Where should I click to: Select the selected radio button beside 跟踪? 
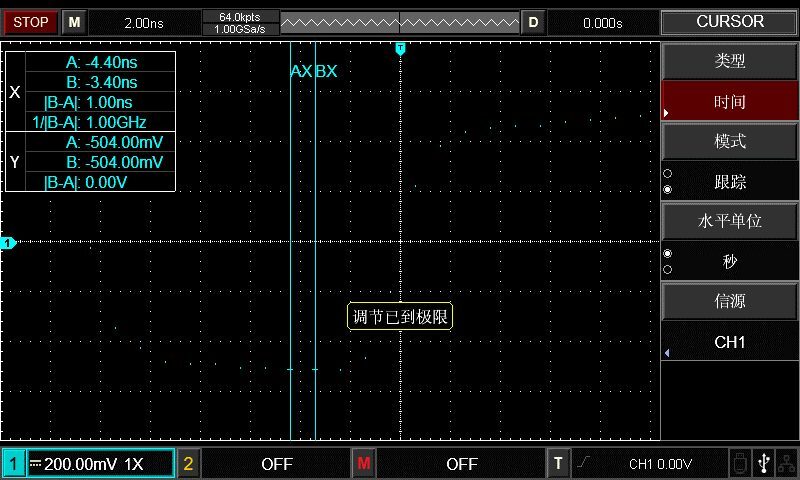667,189
